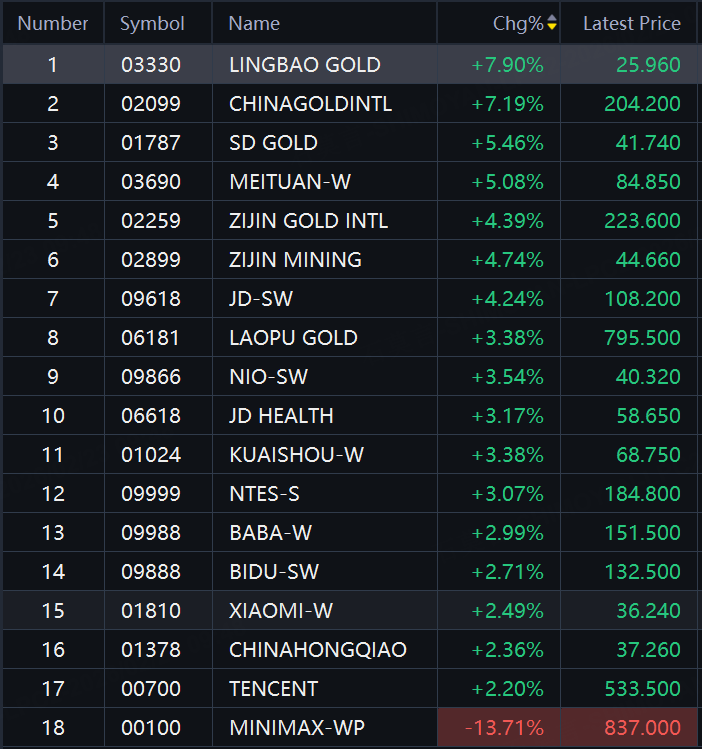This screenshot has height=749, width=702.
Task: Click the 223.600 latest price
Action: tap(642, 221)
